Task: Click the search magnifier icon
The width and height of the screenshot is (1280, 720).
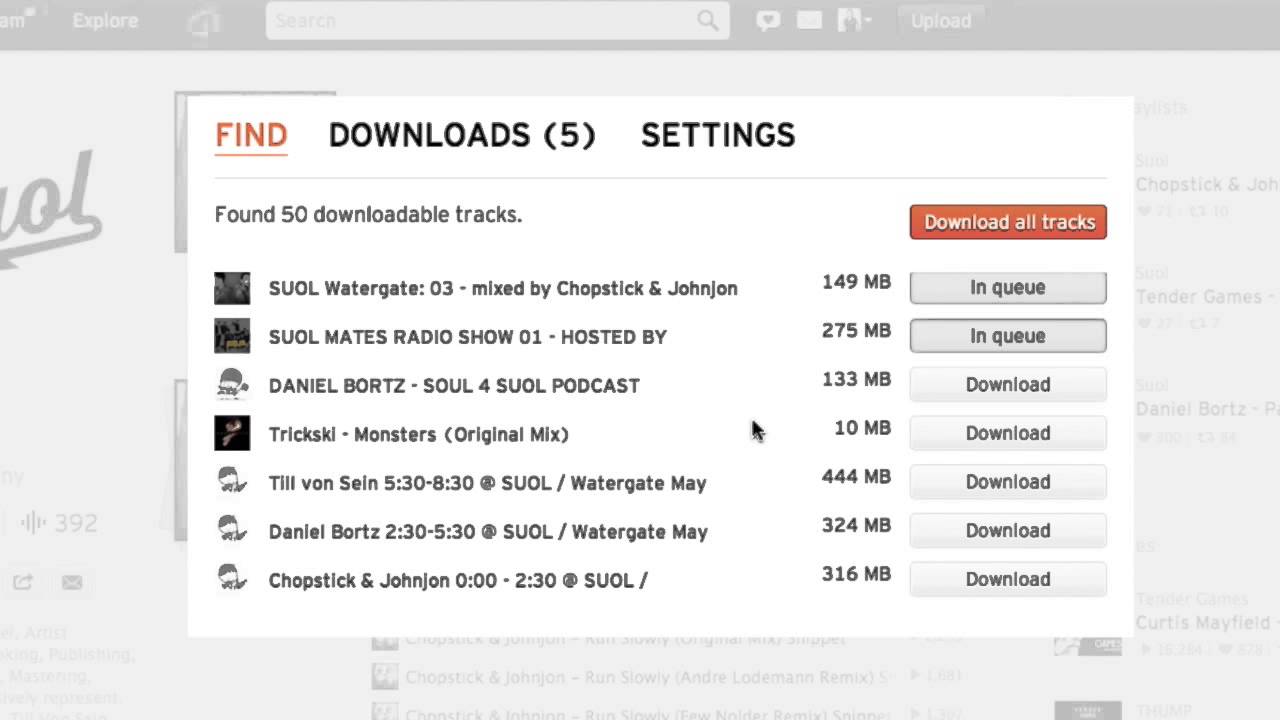Action: tap(708, 21)
